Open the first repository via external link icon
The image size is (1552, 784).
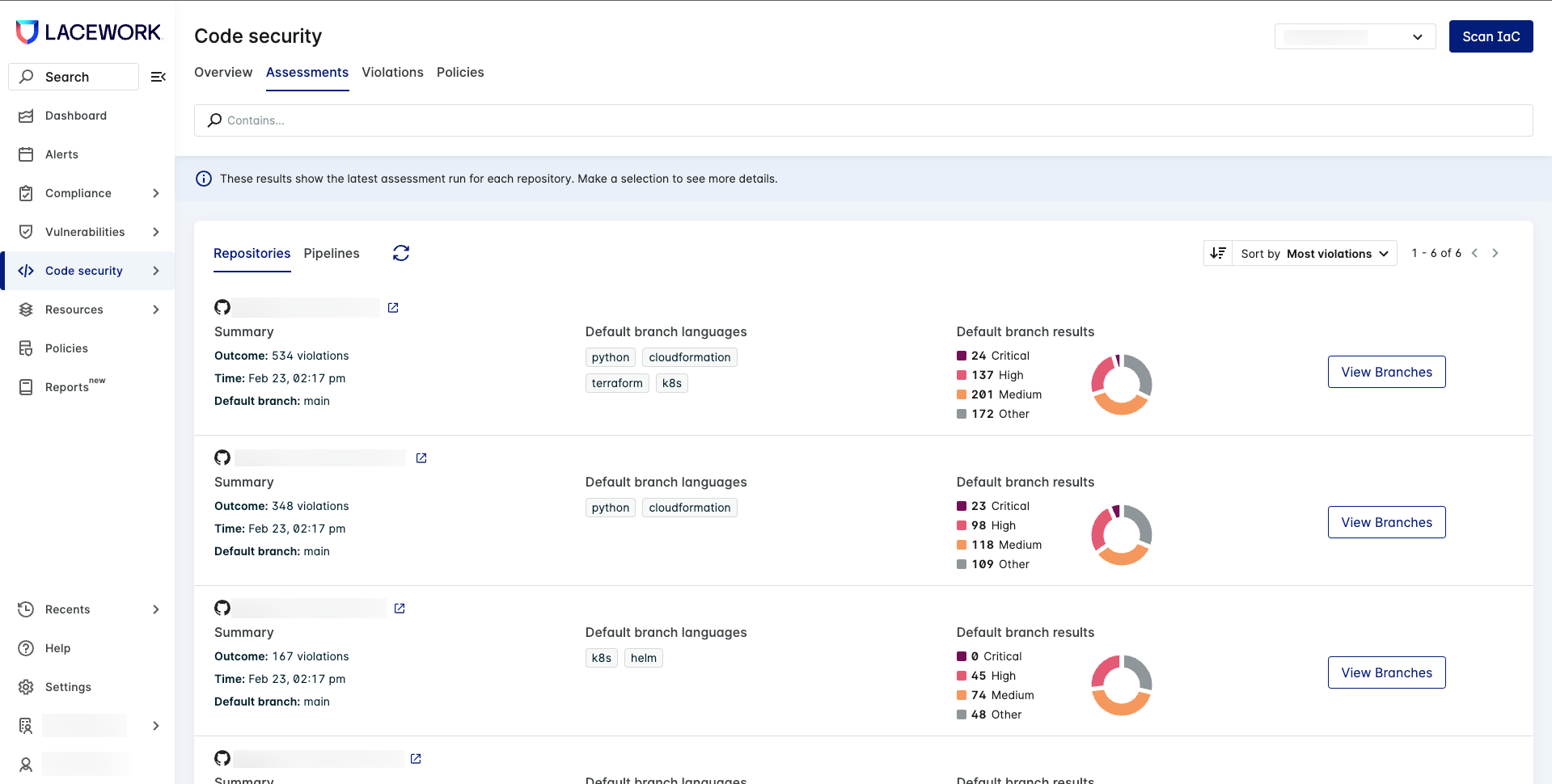click(393, 308)
